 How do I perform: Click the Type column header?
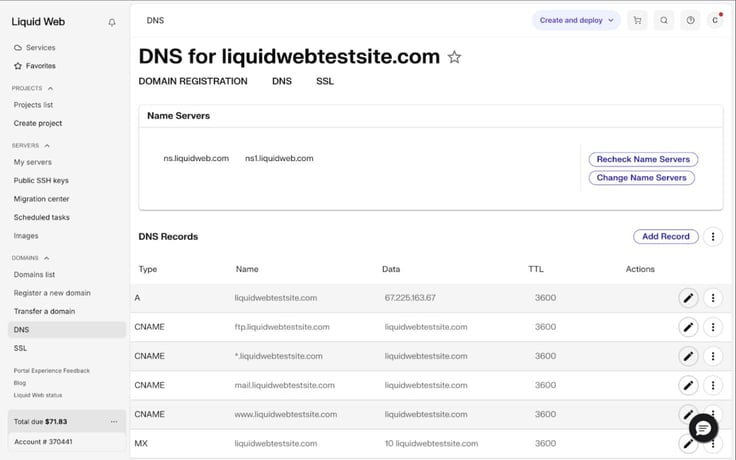click(x=148, y=269)
